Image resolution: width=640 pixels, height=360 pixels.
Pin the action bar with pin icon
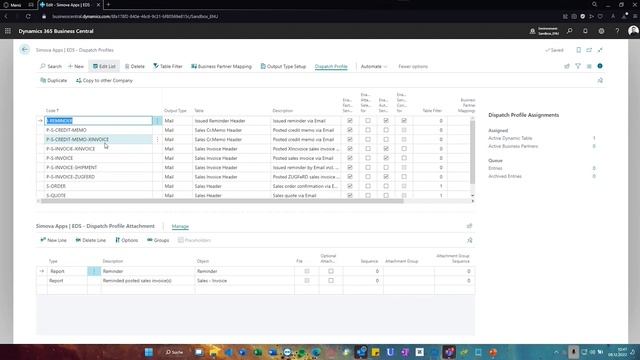point(600,80)
